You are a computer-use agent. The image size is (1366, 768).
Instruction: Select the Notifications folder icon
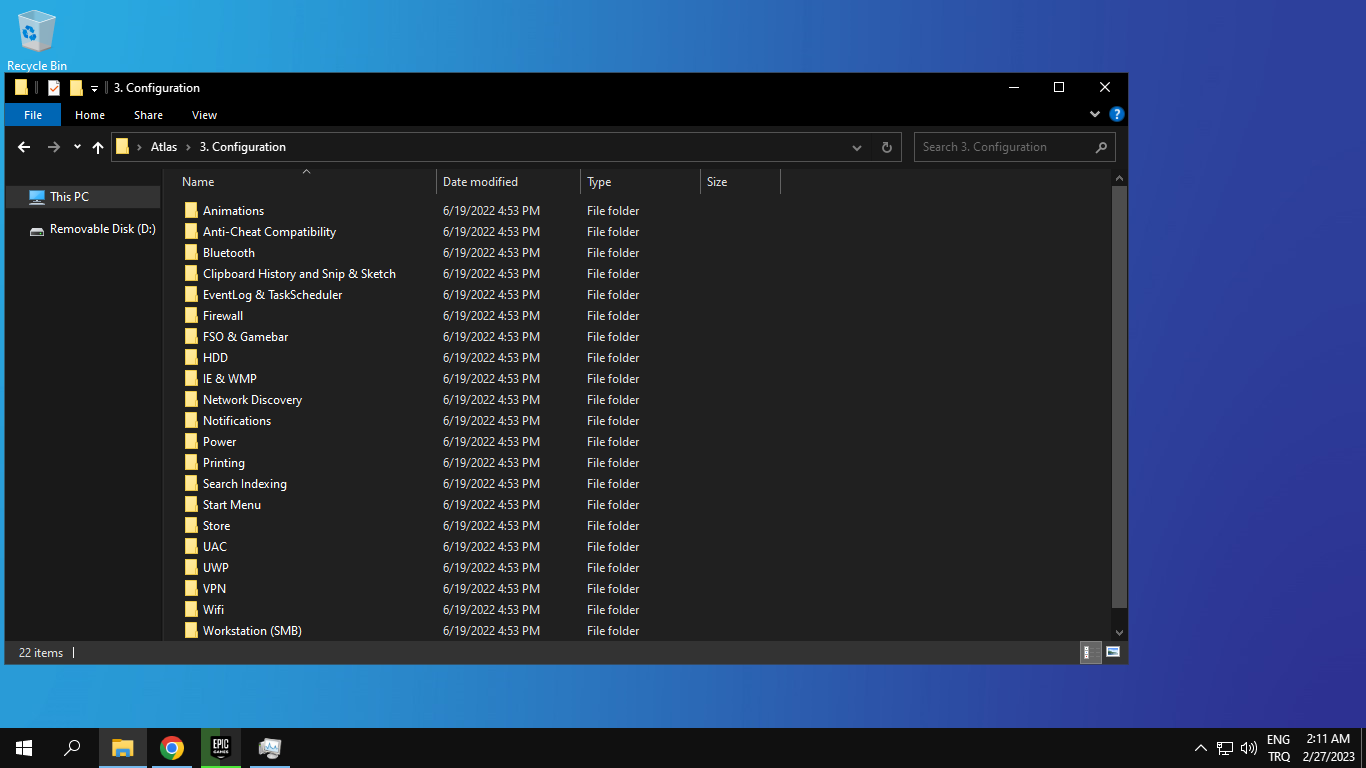(192, 421)
